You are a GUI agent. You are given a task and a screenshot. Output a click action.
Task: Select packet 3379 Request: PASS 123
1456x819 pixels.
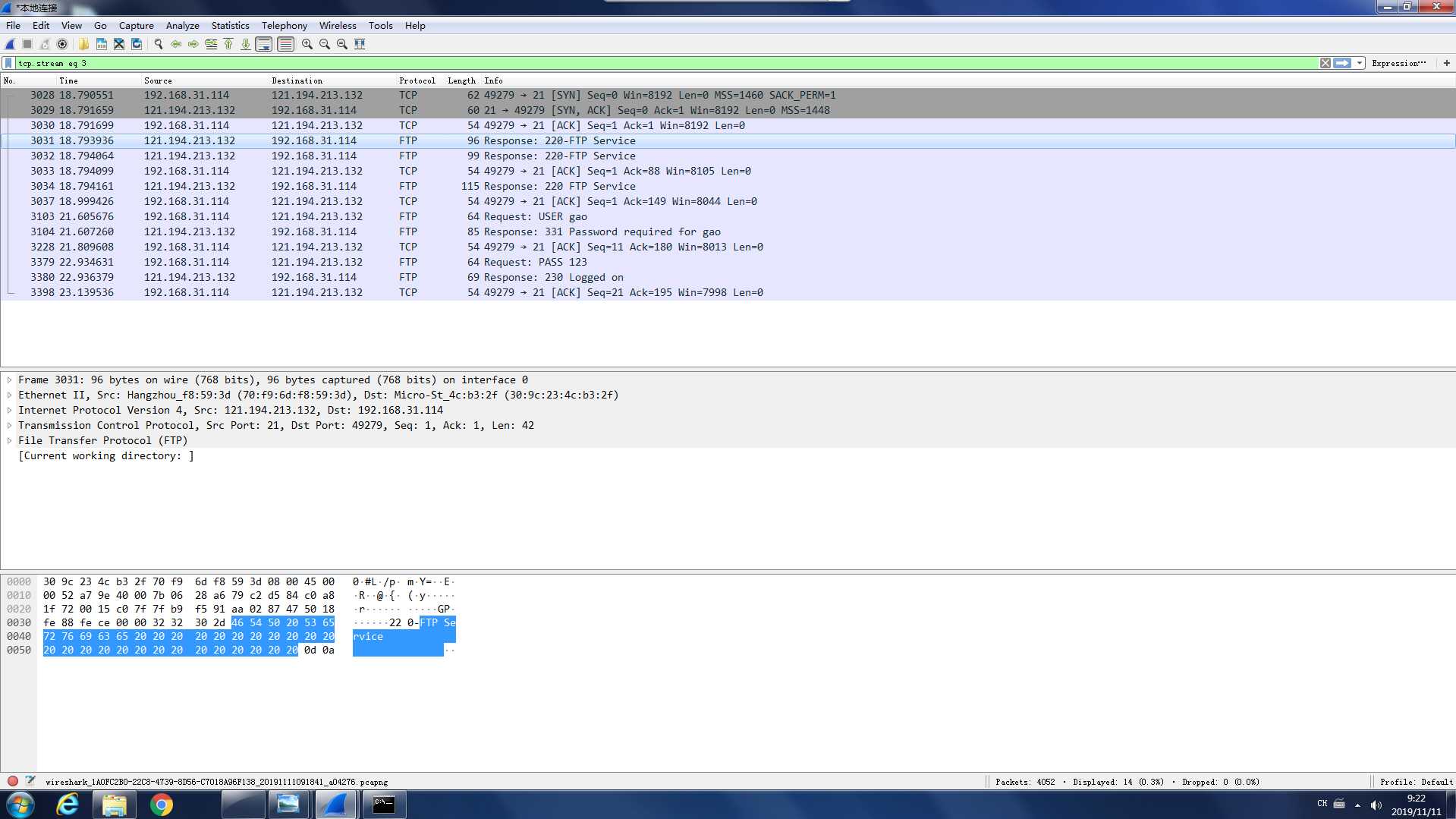728,262
